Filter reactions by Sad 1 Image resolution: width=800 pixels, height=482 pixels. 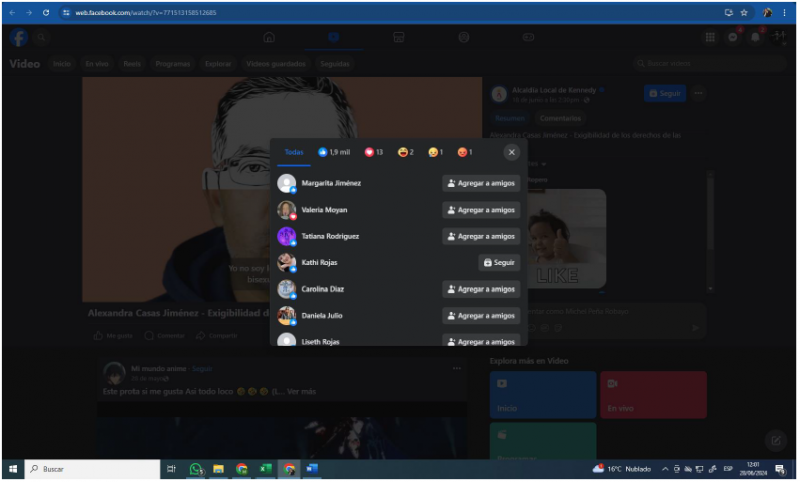click(x=436, y=153)
